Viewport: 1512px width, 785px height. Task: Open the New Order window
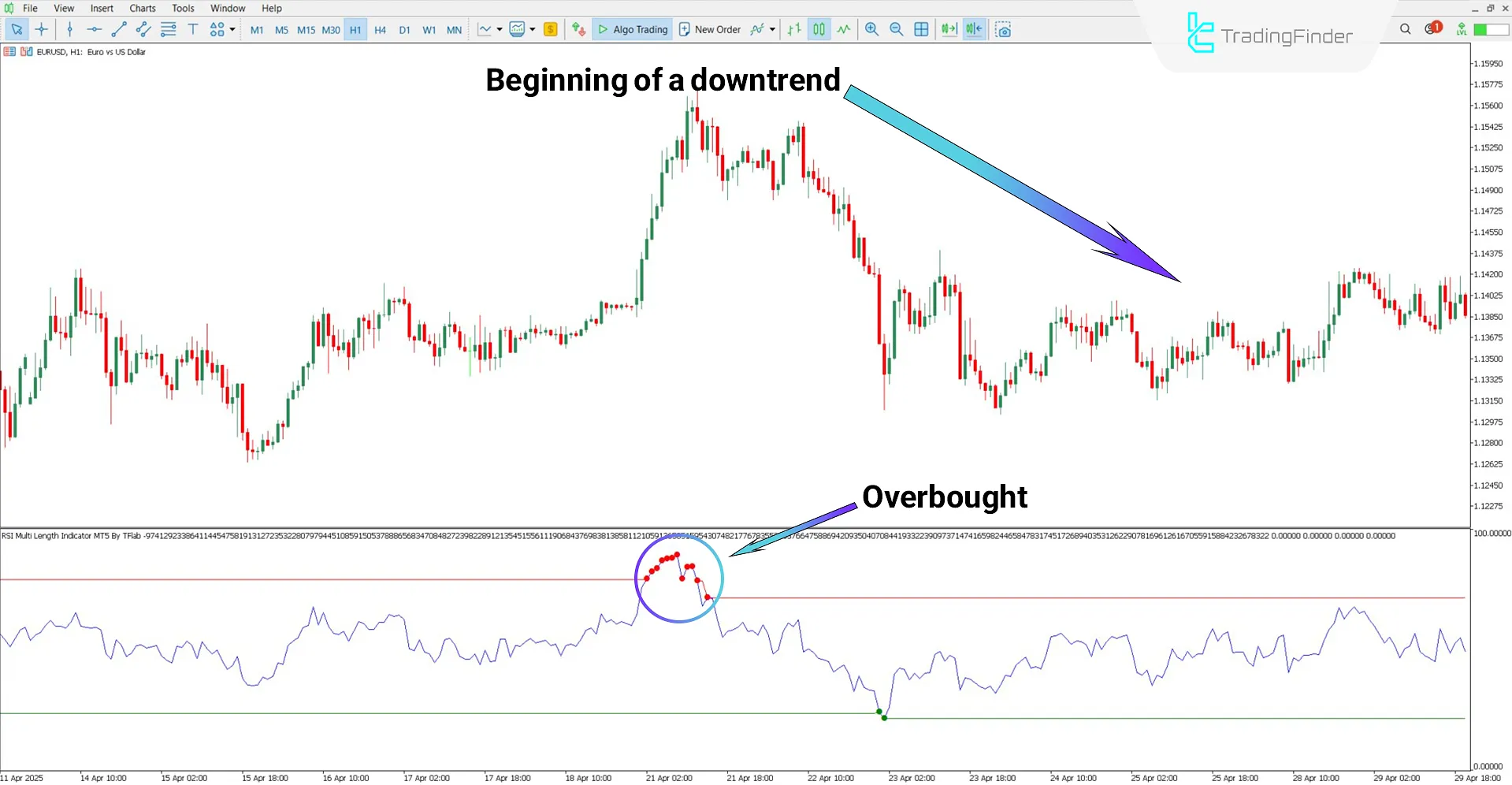click(709, 29)
